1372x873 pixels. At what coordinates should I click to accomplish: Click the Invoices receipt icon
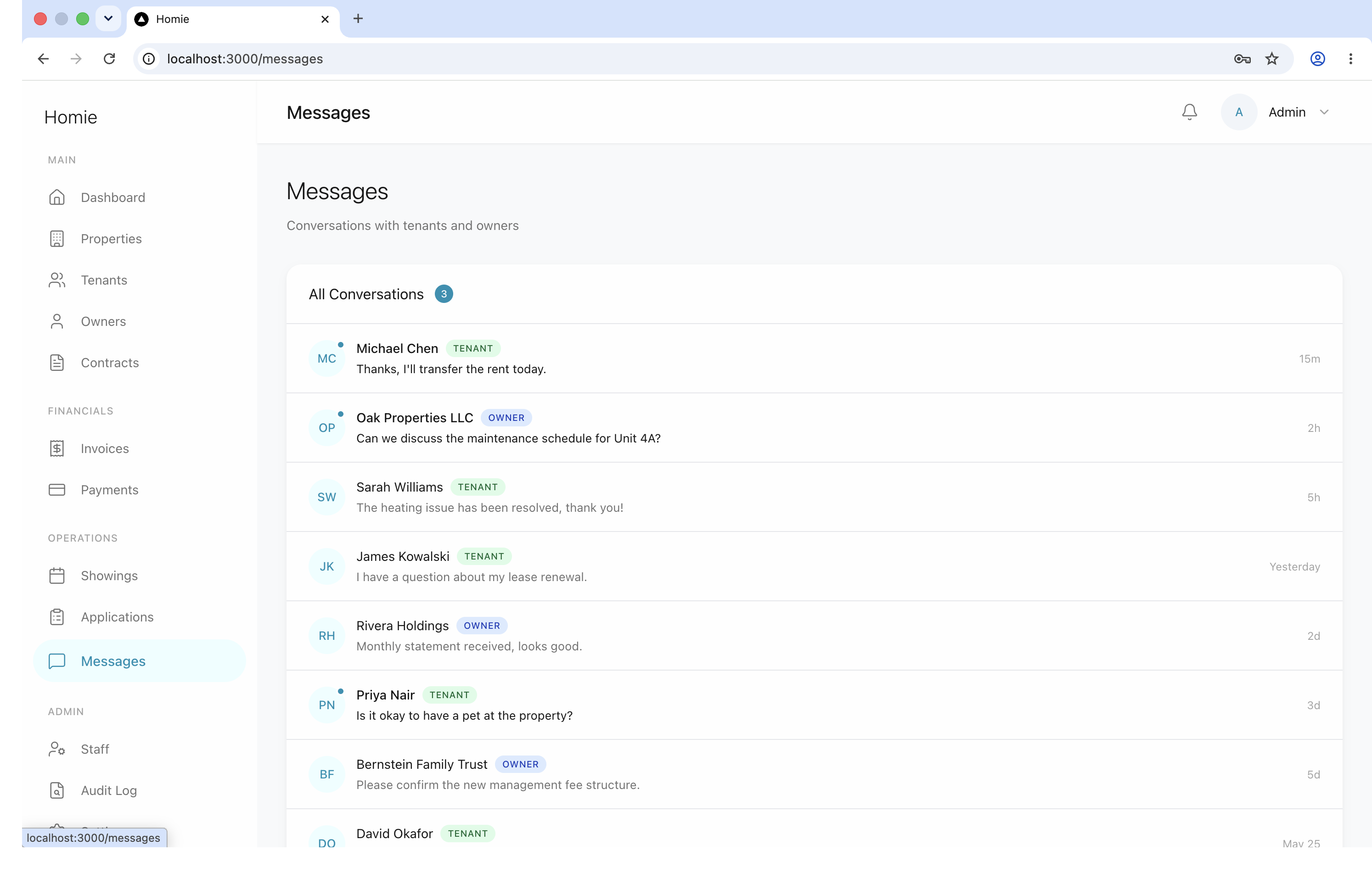point(57,449)
